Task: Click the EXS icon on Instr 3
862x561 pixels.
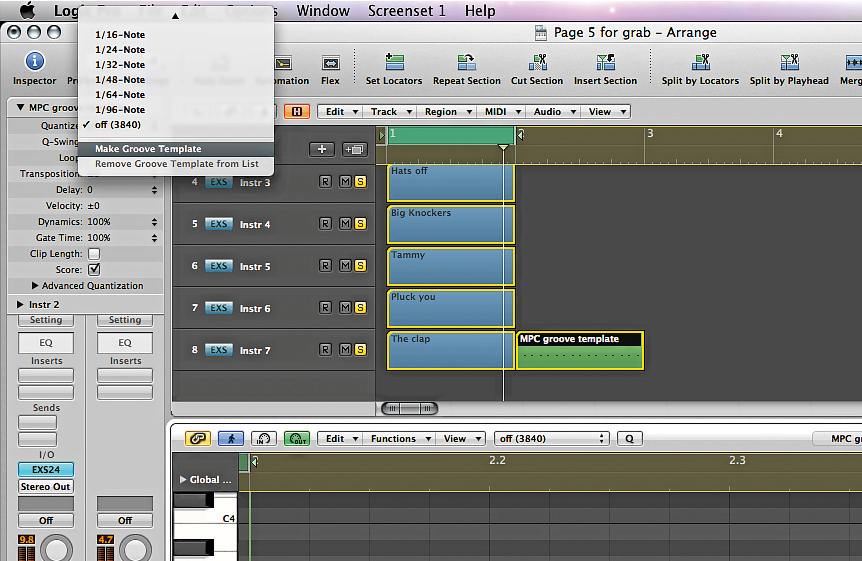Action: [218, 182]
